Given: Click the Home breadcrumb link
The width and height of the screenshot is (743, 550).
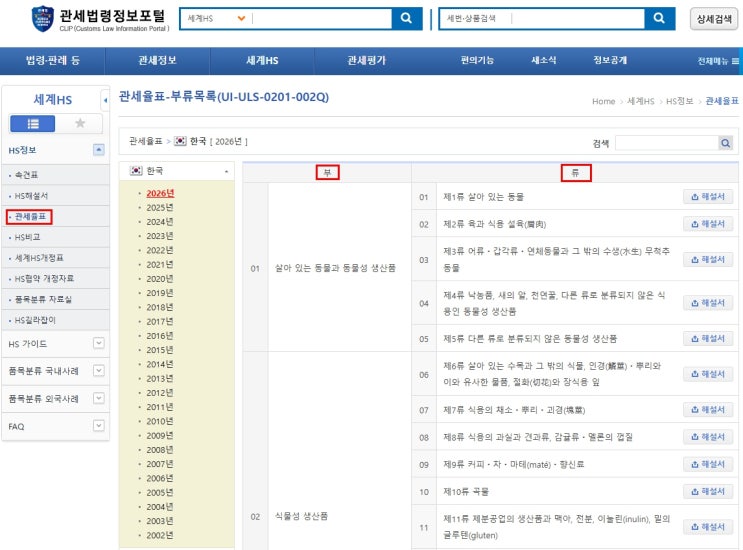Looking at the screenshot, I should (603, 101).
